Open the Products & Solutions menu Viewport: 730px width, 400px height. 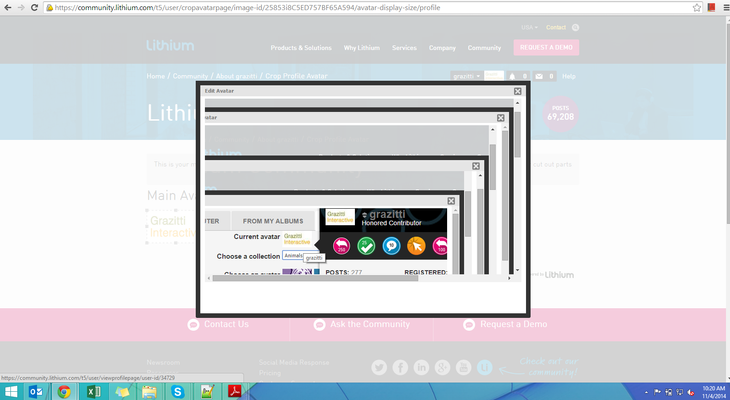[x=301, y=48]
